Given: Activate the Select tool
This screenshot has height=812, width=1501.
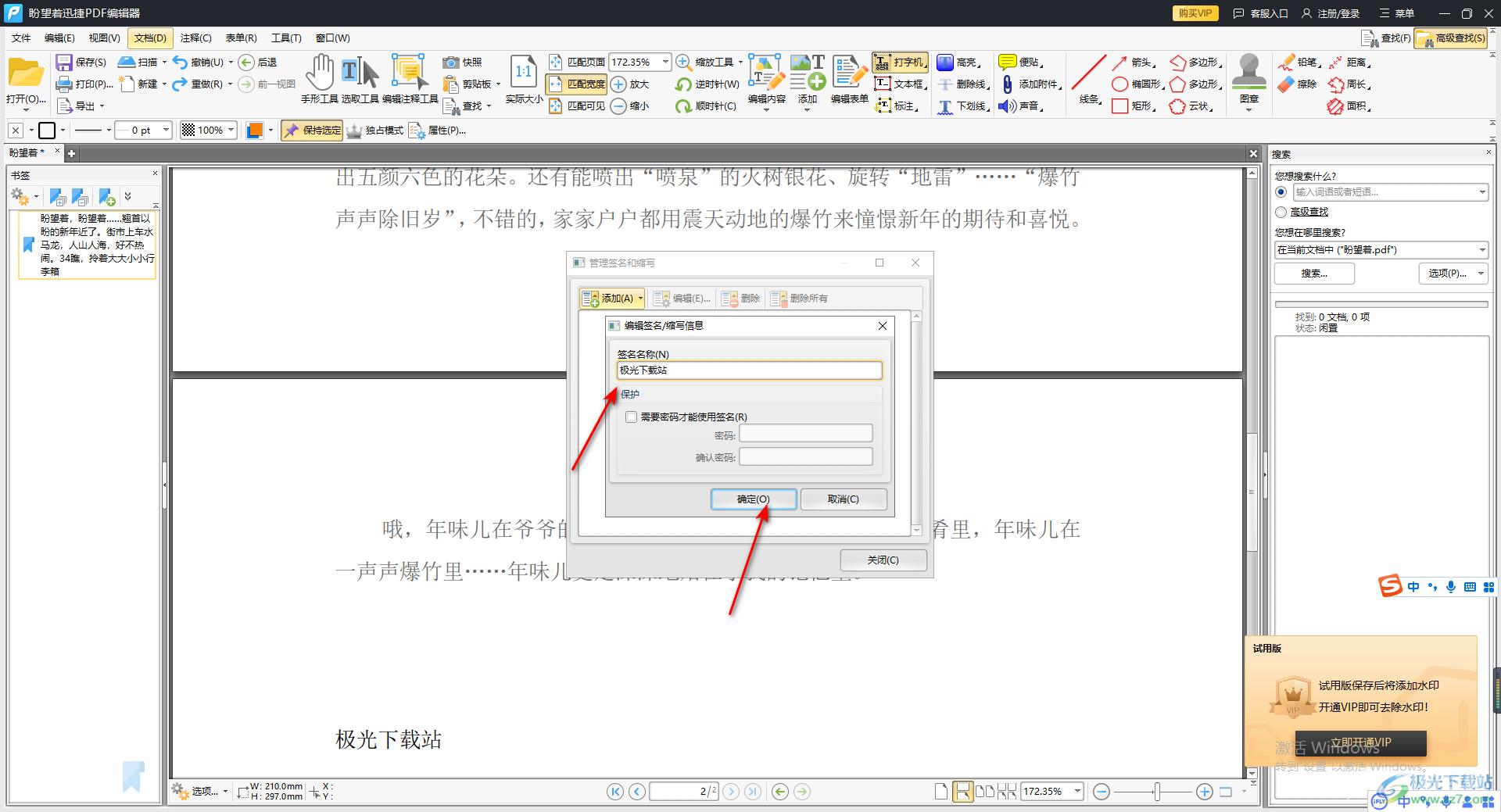Looking at the screenshot, I should [x=360, y=79].
